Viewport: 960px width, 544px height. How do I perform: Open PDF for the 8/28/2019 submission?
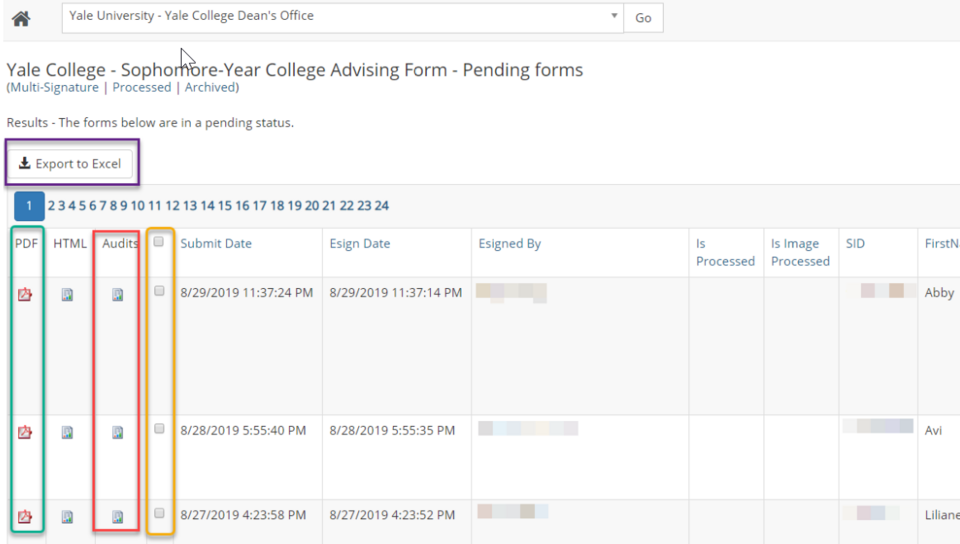tap(25, 432)
